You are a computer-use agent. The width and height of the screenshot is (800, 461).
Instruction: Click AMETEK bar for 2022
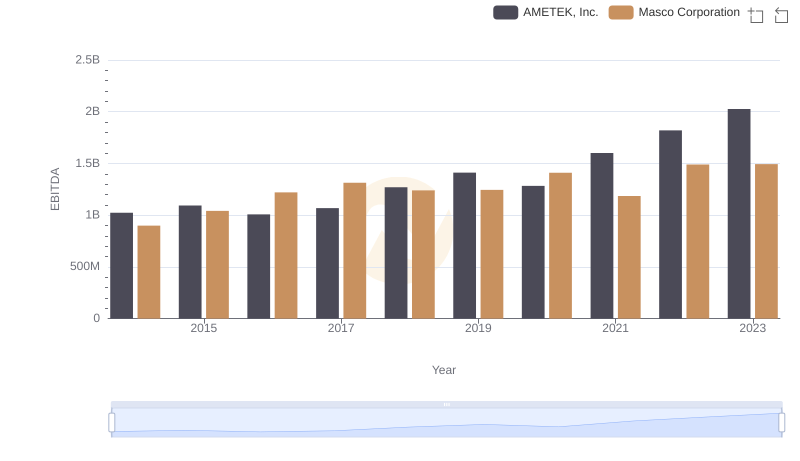pyautogui.click(x=670, y=224)
